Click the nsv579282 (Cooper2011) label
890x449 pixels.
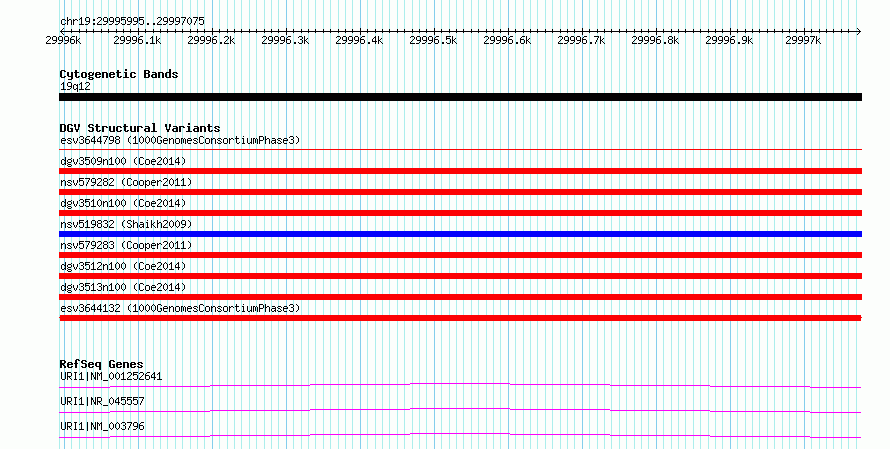point(126,182)
